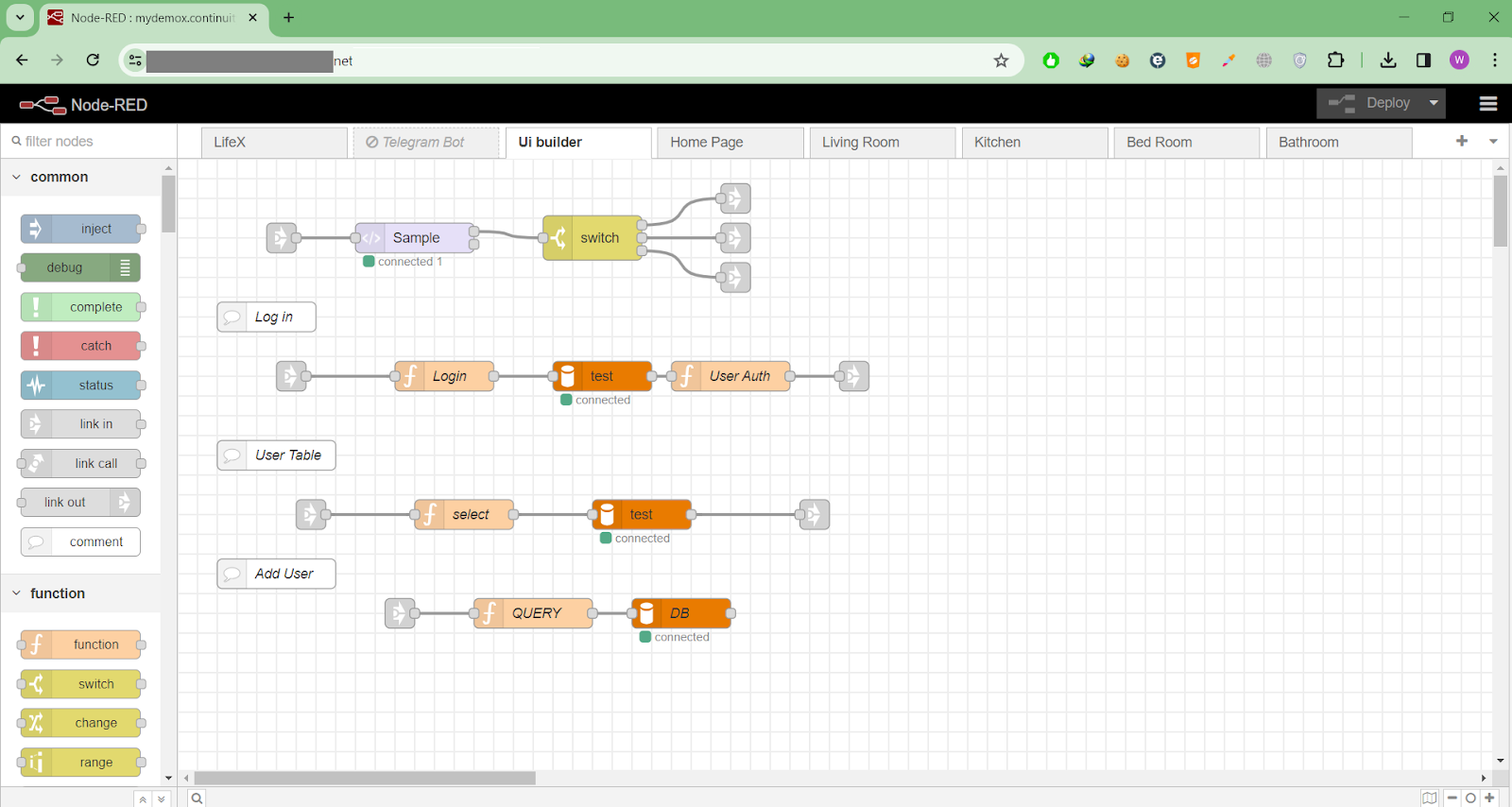Click the QUERY function node

[533, 613]
